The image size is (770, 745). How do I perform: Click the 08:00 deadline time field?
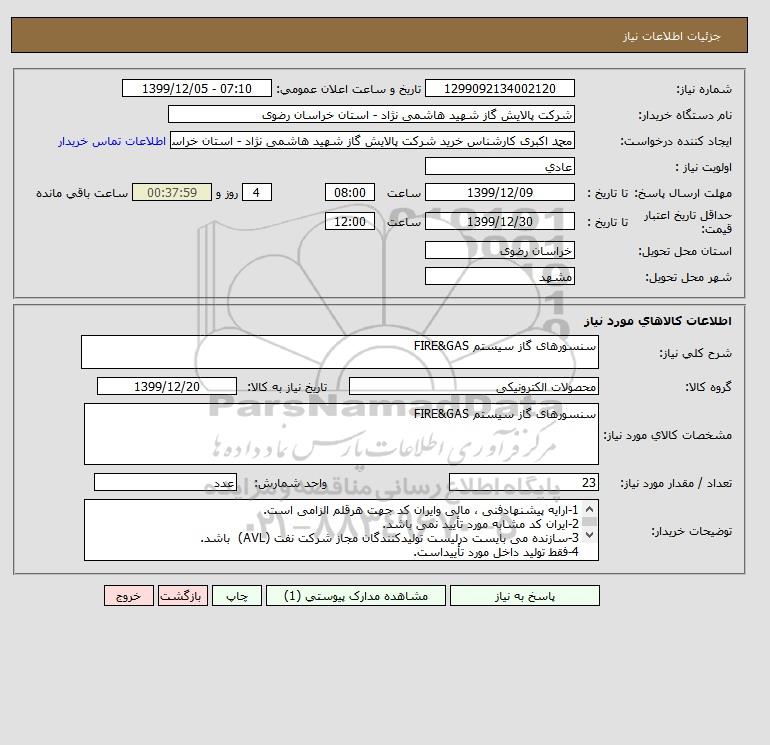tap(350, 193)
